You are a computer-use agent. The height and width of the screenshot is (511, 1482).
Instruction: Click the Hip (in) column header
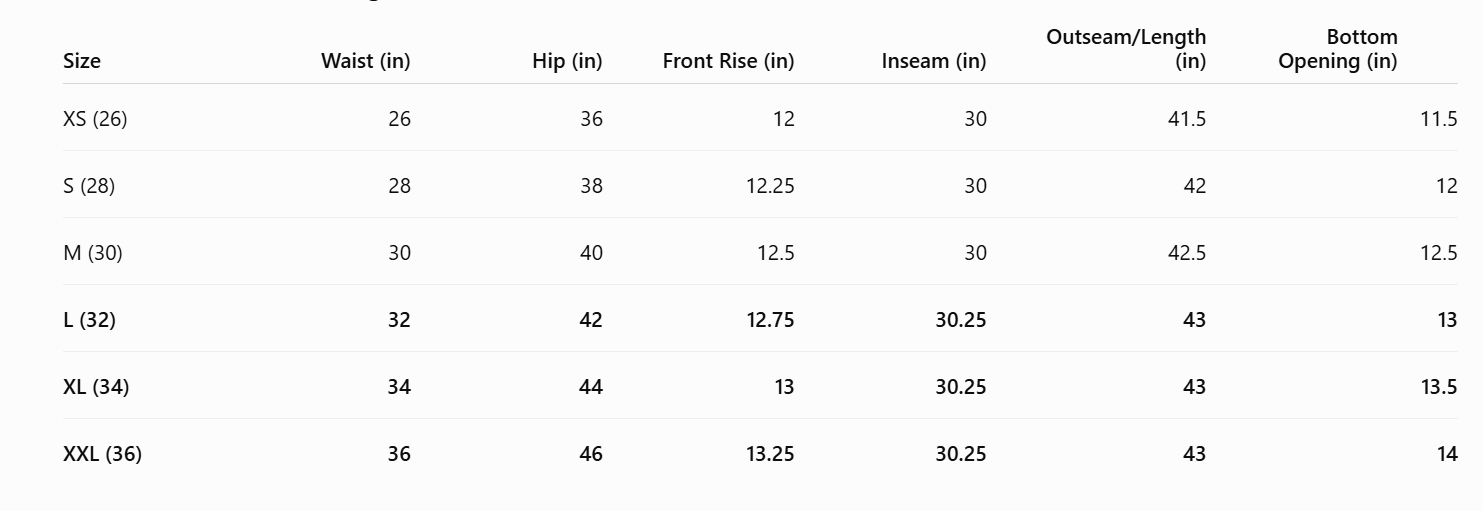coord(567,61)
